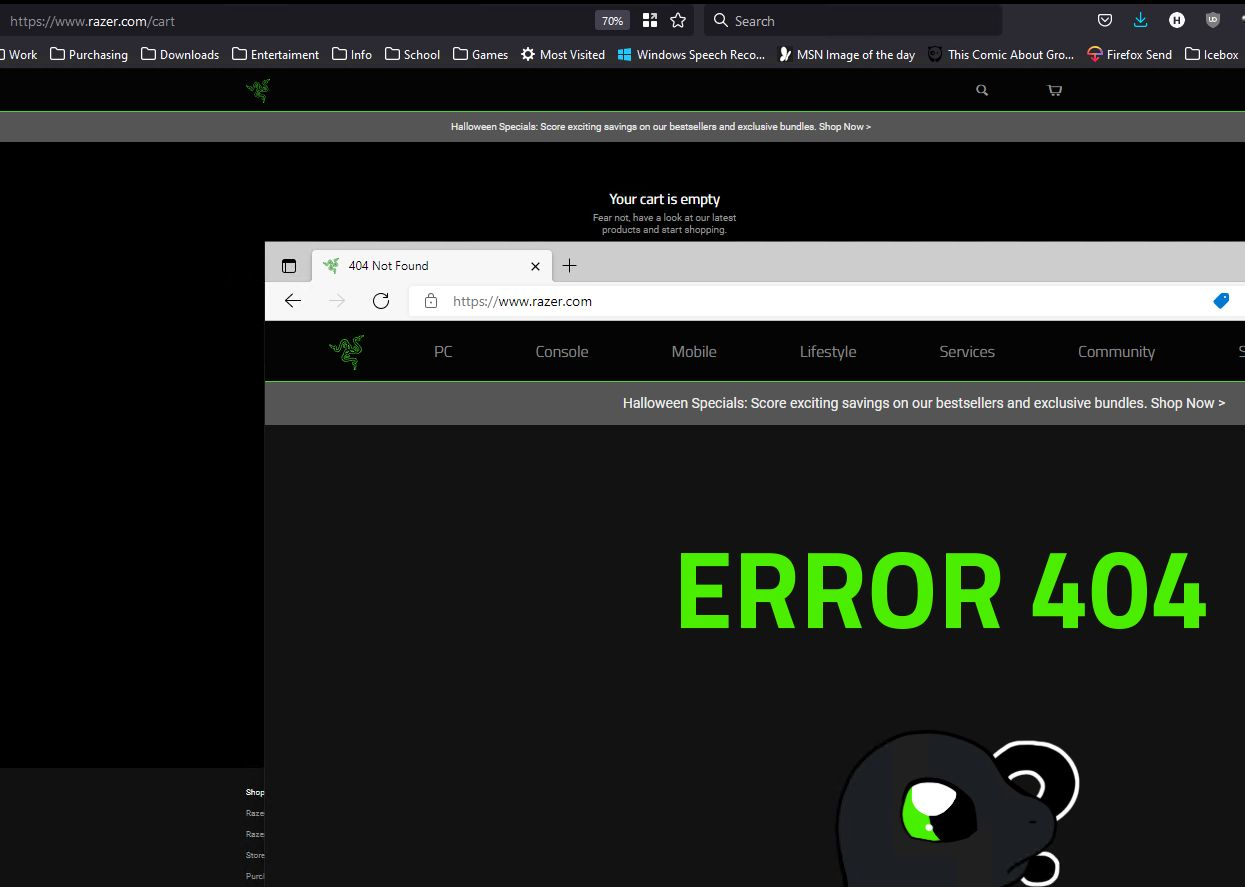The width and height of the screenshot is (1245, 887).
Task: Open the Entertaiment bookmarks folder
Action: click(275, 55)
